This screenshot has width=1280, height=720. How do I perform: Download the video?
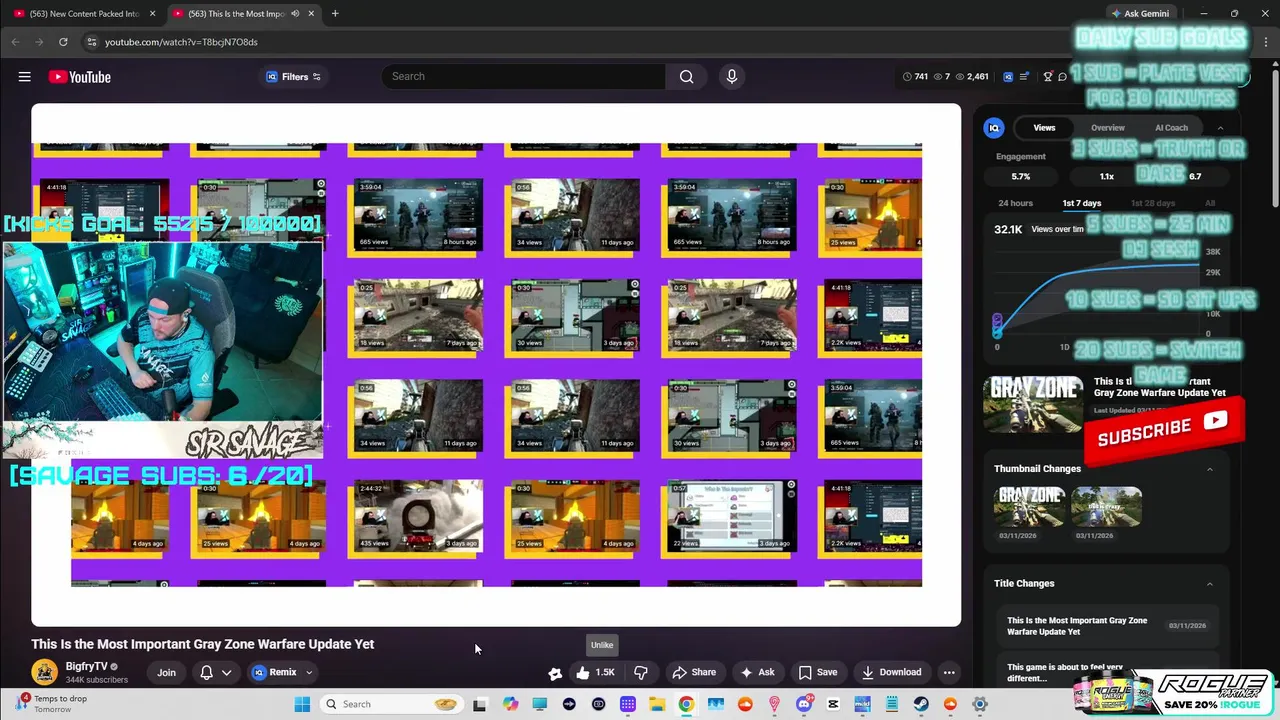891,672
